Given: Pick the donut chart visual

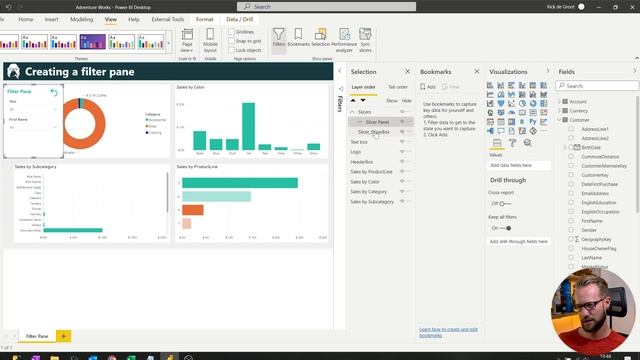Looking at the screenshot, I should click(533, 103).
